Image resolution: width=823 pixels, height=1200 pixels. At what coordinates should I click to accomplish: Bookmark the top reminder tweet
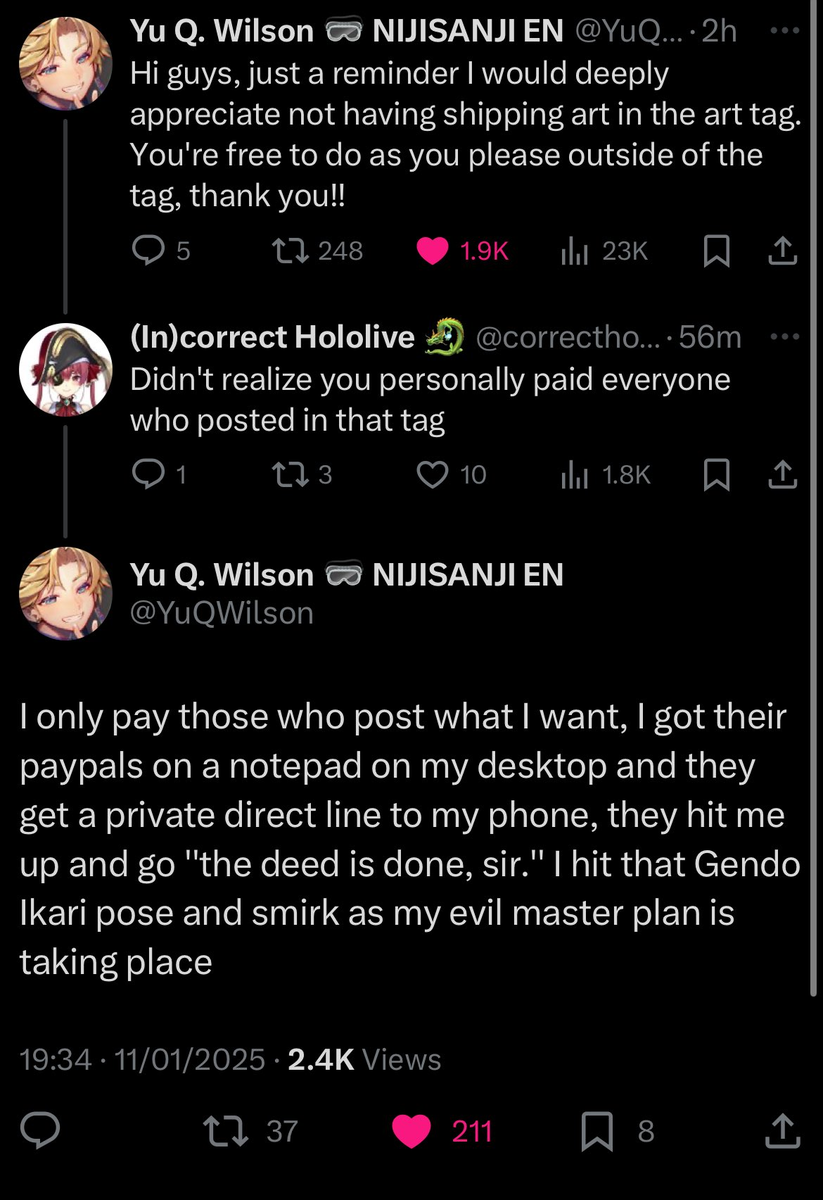[715, 252]
